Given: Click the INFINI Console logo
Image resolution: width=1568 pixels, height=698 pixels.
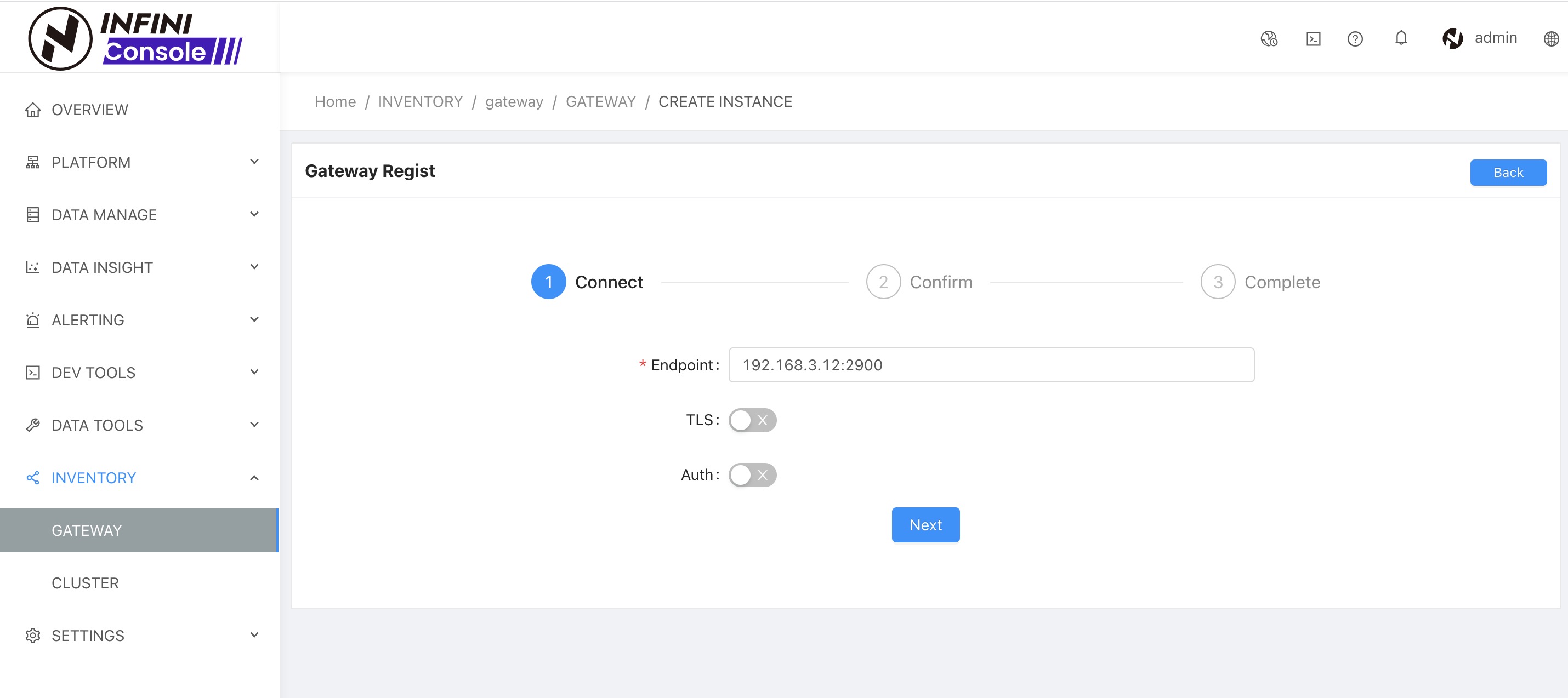Looking at the screenshot, I should [135, 38].
